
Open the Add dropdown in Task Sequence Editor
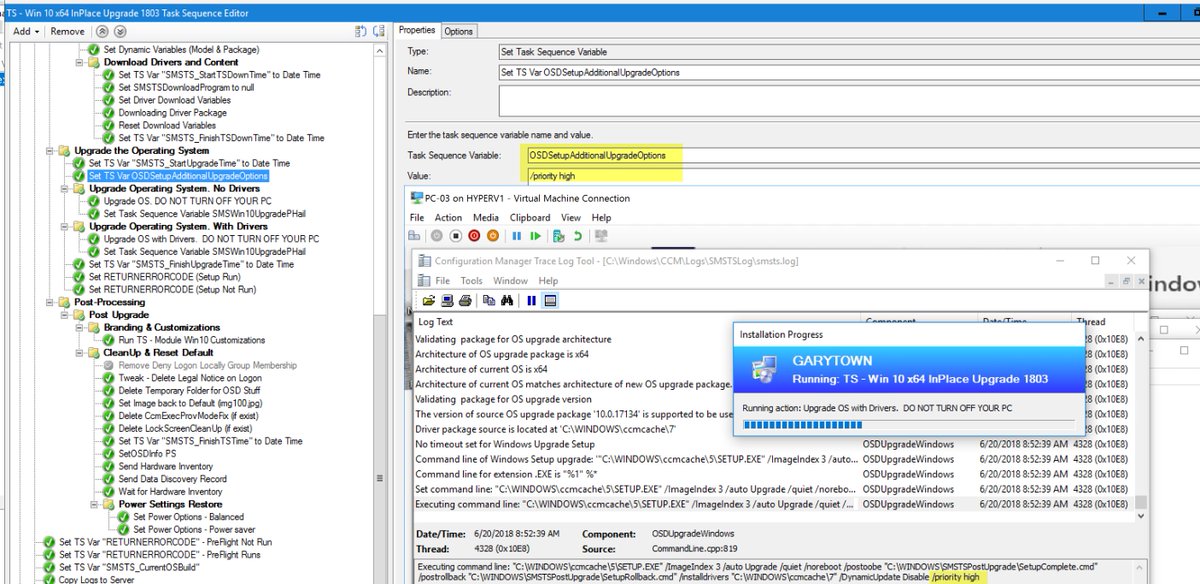click(x=25, y=31)
